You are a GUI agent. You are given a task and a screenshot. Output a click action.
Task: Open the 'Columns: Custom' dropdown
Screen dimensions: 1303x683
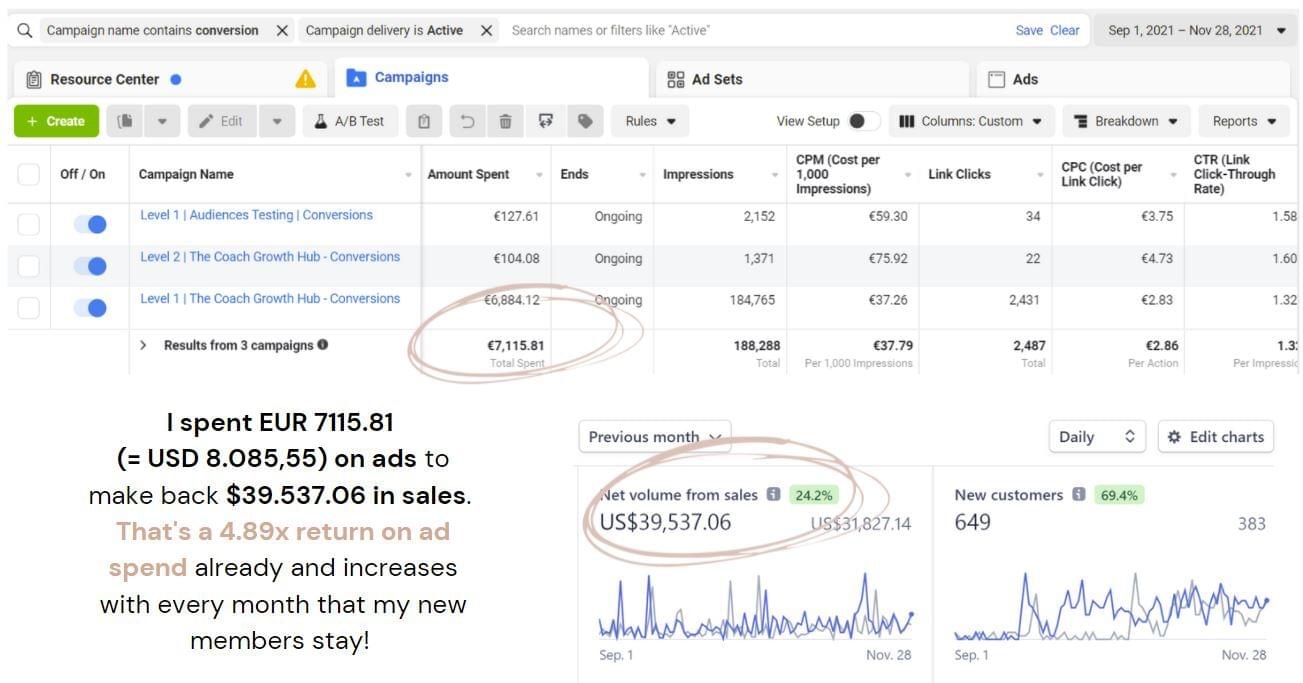coord(970,121)
